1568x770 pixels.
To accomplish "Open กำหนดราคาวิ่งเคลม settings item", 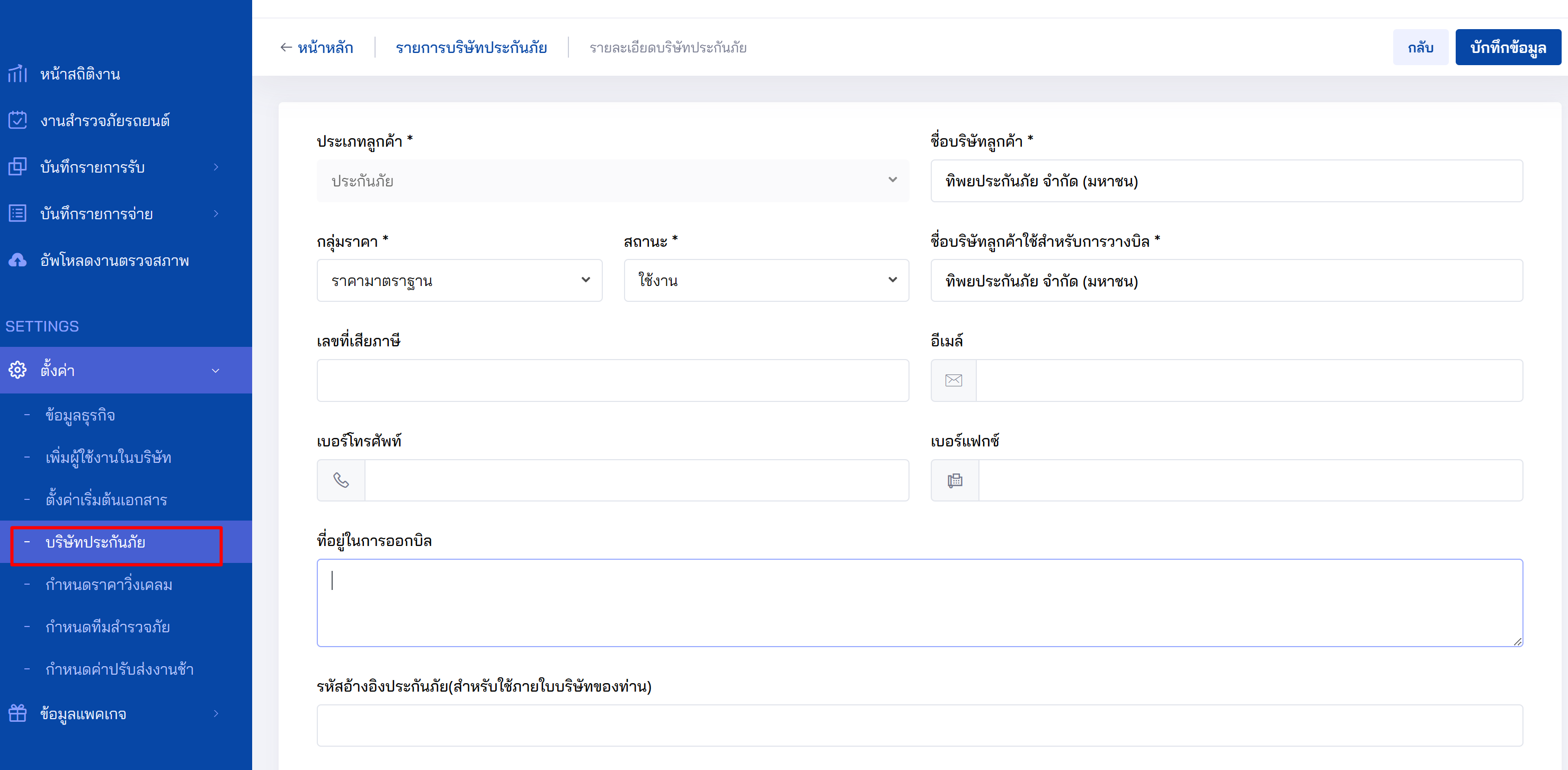I will click(109, 584).
